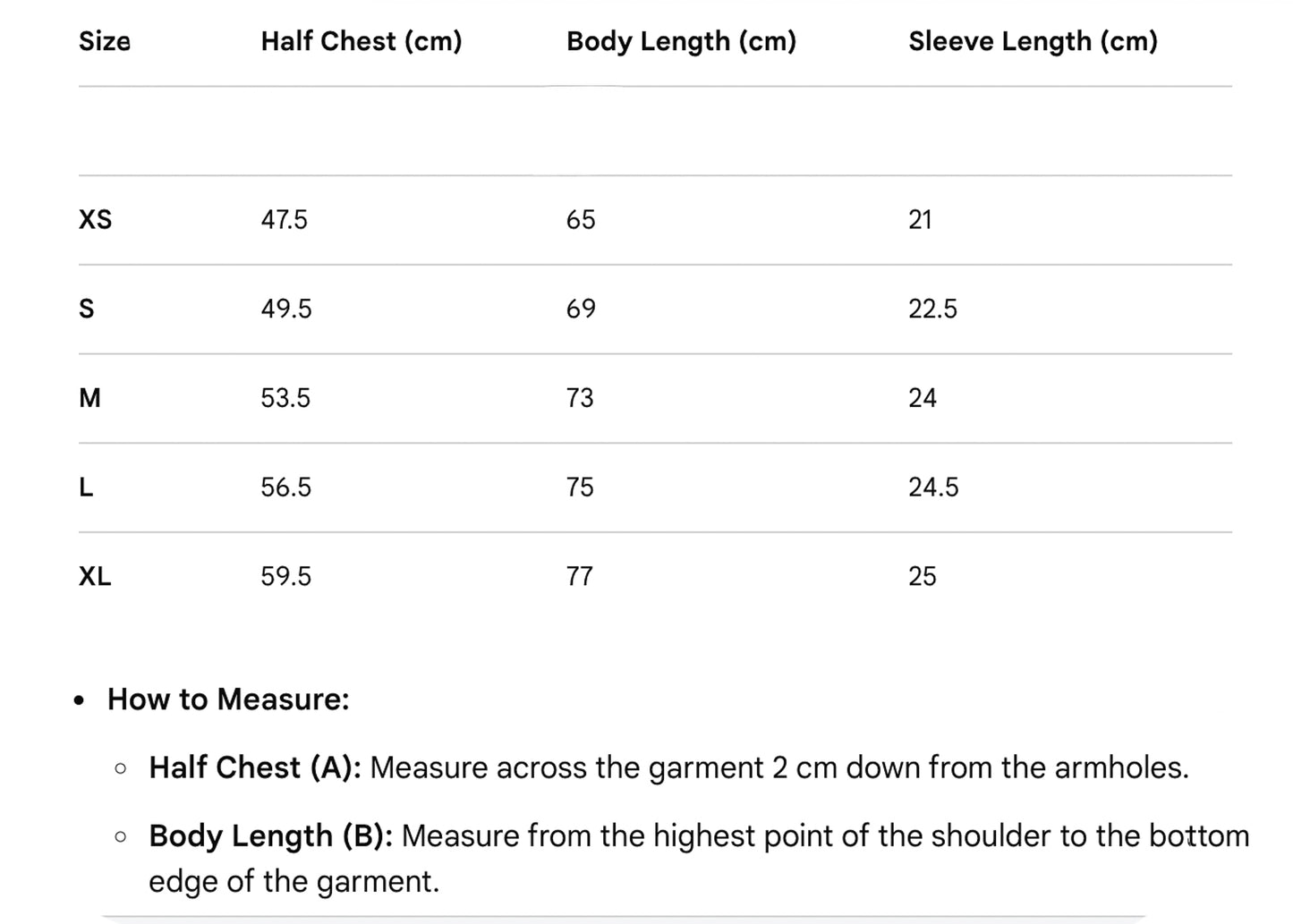This screenshot has width=1293, height=924.
Task: Click the Body Length (cm) column header
Action: tap(681, 41)
